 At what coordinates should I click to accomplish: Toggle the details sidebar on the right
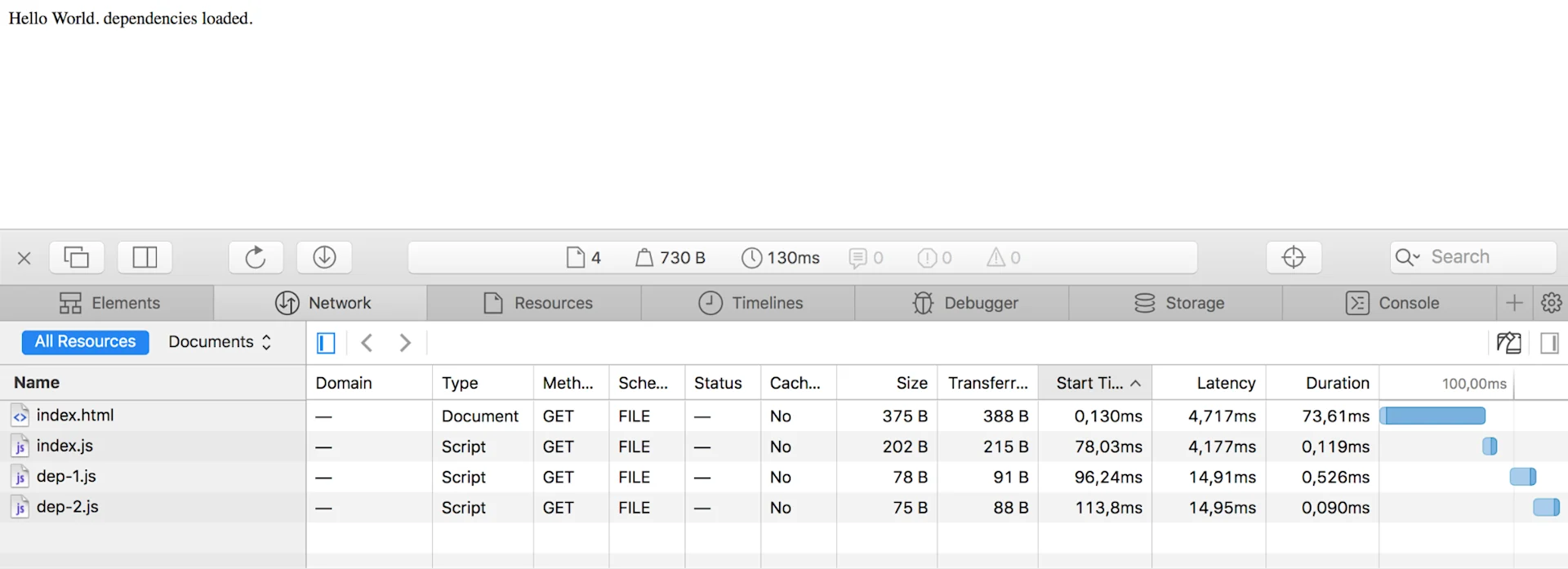1549,343
